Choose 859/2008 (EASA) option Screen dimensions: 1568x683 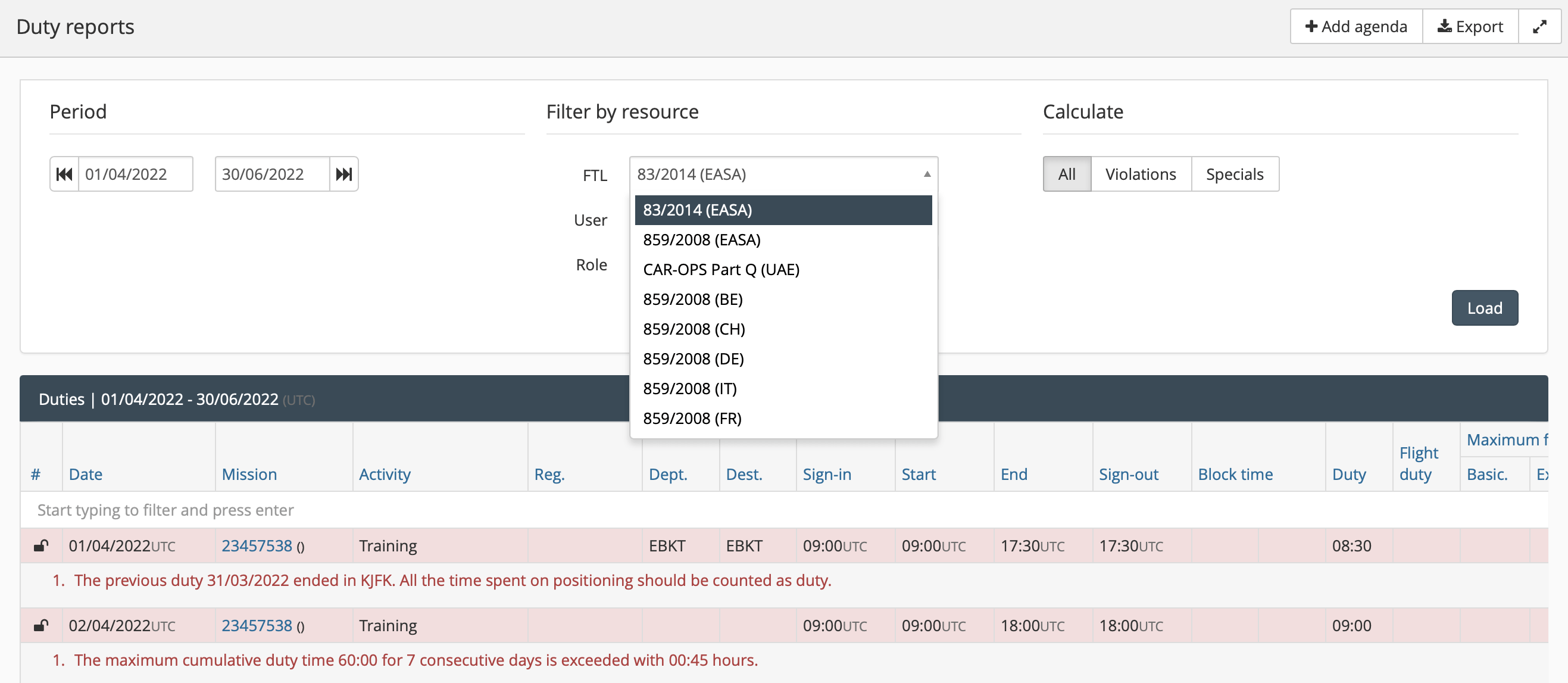[x=783, y=240]
